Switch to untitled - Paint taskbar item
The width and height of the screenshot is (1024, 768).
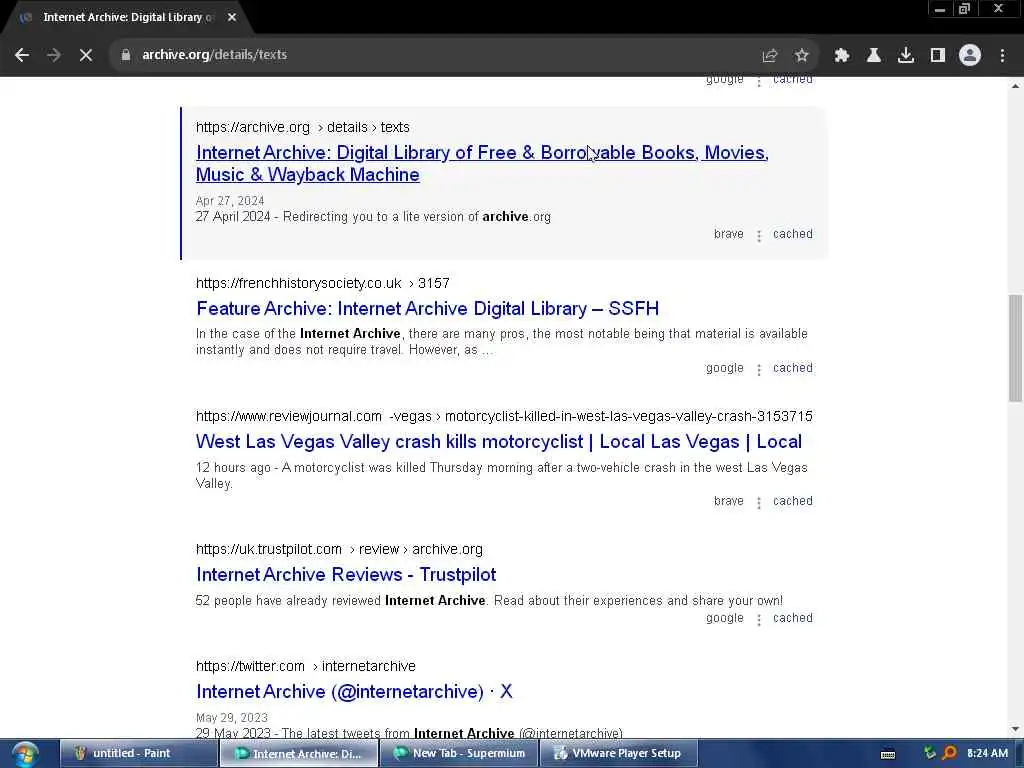(138, 754)
